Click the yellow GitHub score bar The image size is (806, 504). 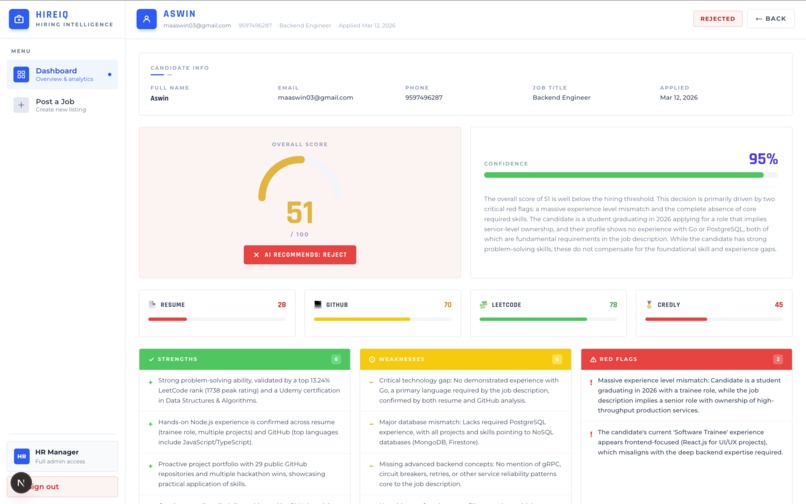pyautogui.click(x=362, y=319)
